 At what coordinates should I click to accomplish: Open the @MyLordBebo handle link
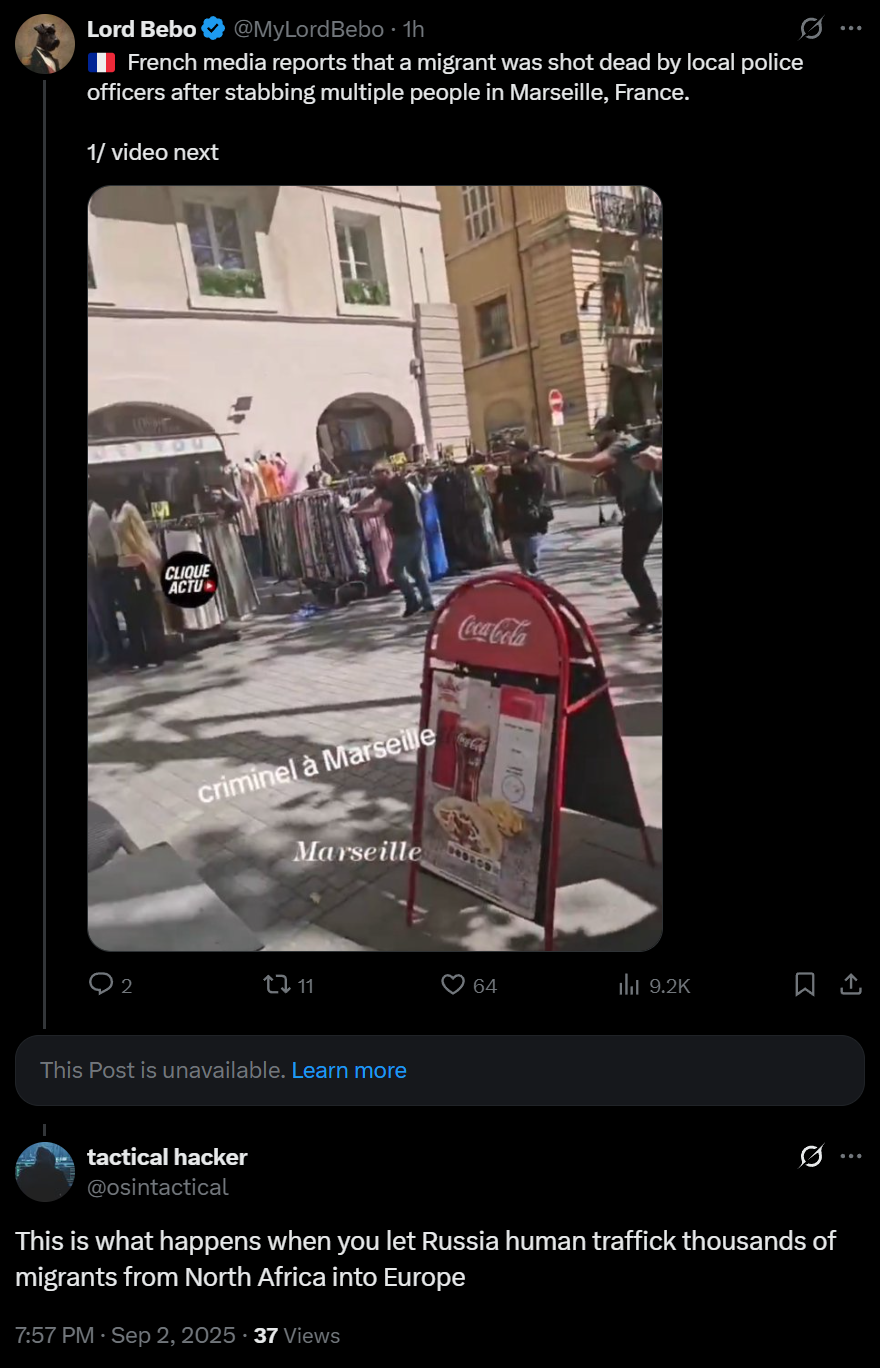click(310, 30)
